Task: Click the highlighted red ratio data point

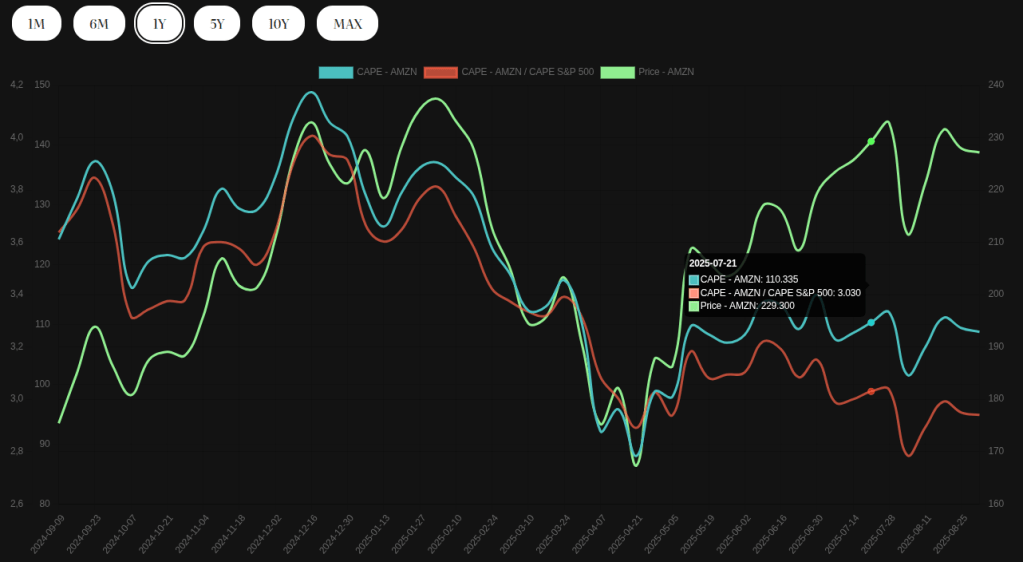Action: pyautogui.click(x=871, y=391)
